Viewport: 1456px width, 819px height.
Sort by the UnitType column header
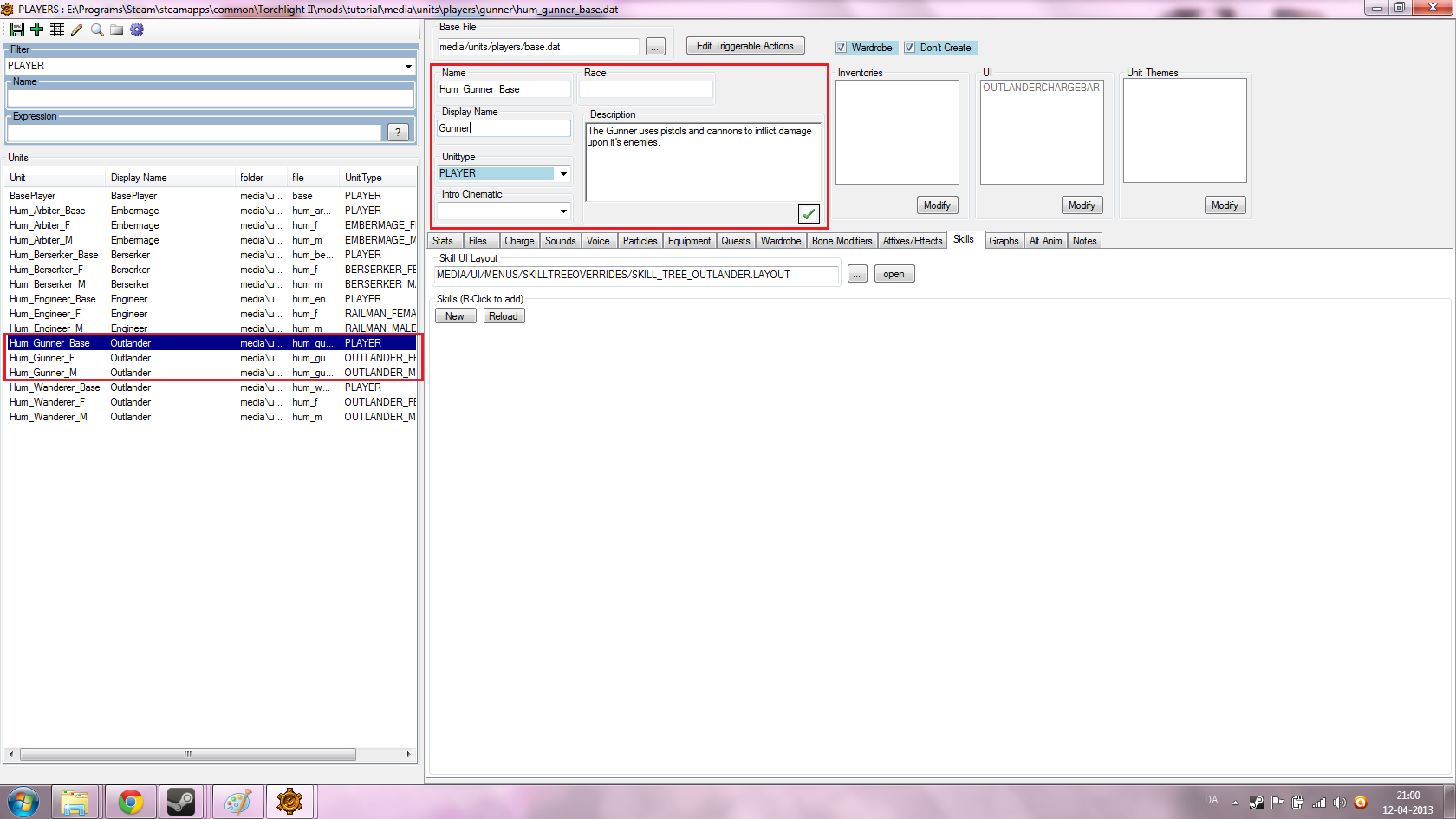[x=378, y=178]
